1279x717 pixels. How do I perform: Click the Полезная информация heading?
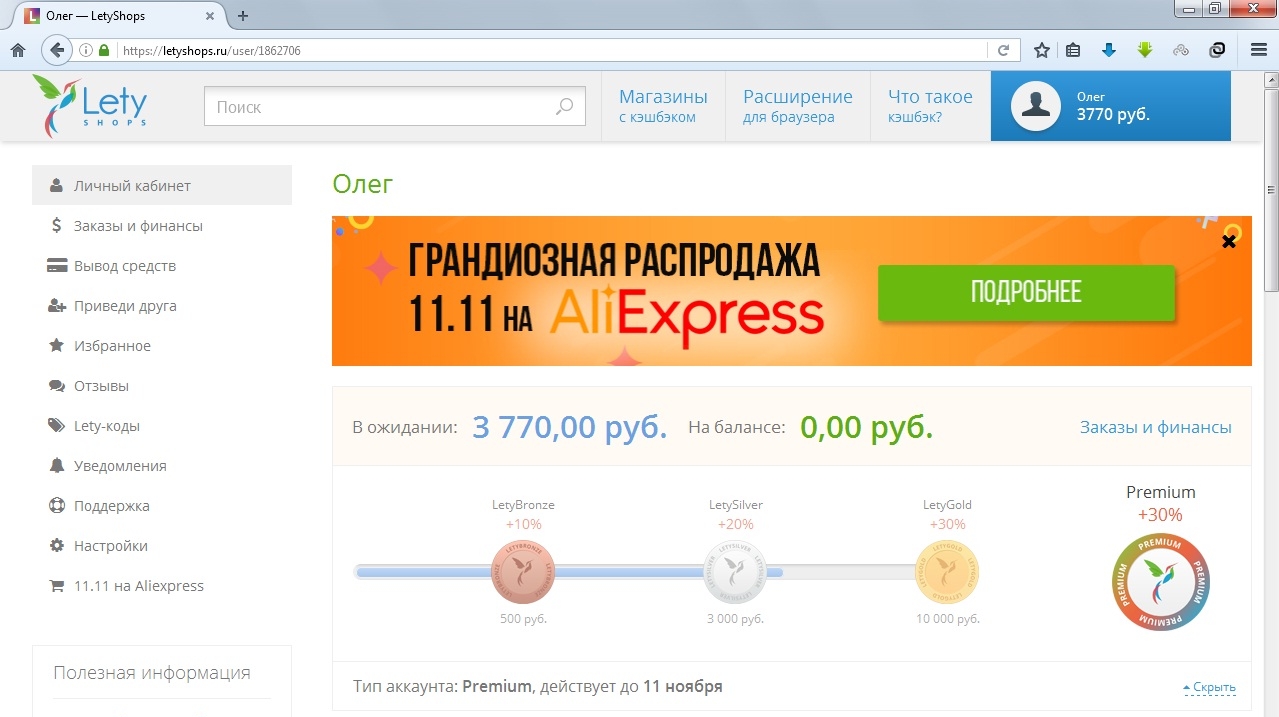click(152, 672)
